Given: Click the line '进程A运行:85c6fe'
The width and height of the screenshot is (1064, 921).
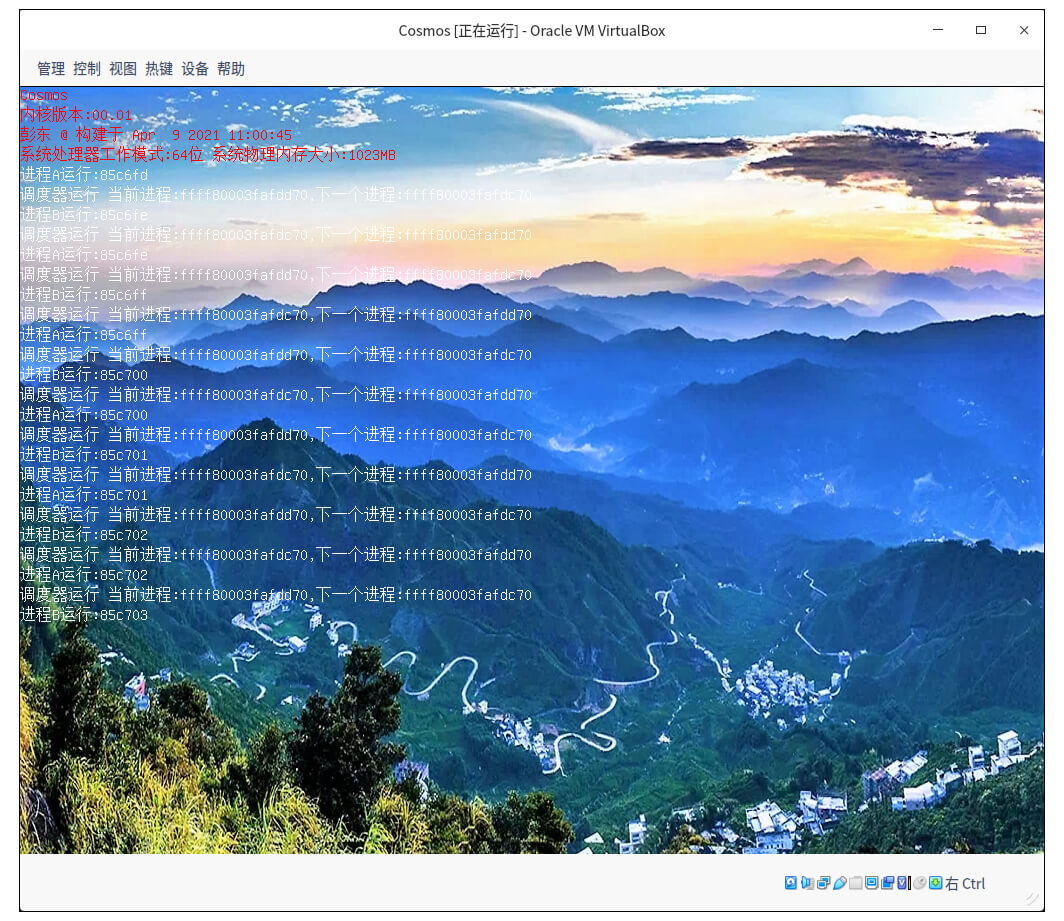Looking at the screenshot, I should tap(84, 255).
